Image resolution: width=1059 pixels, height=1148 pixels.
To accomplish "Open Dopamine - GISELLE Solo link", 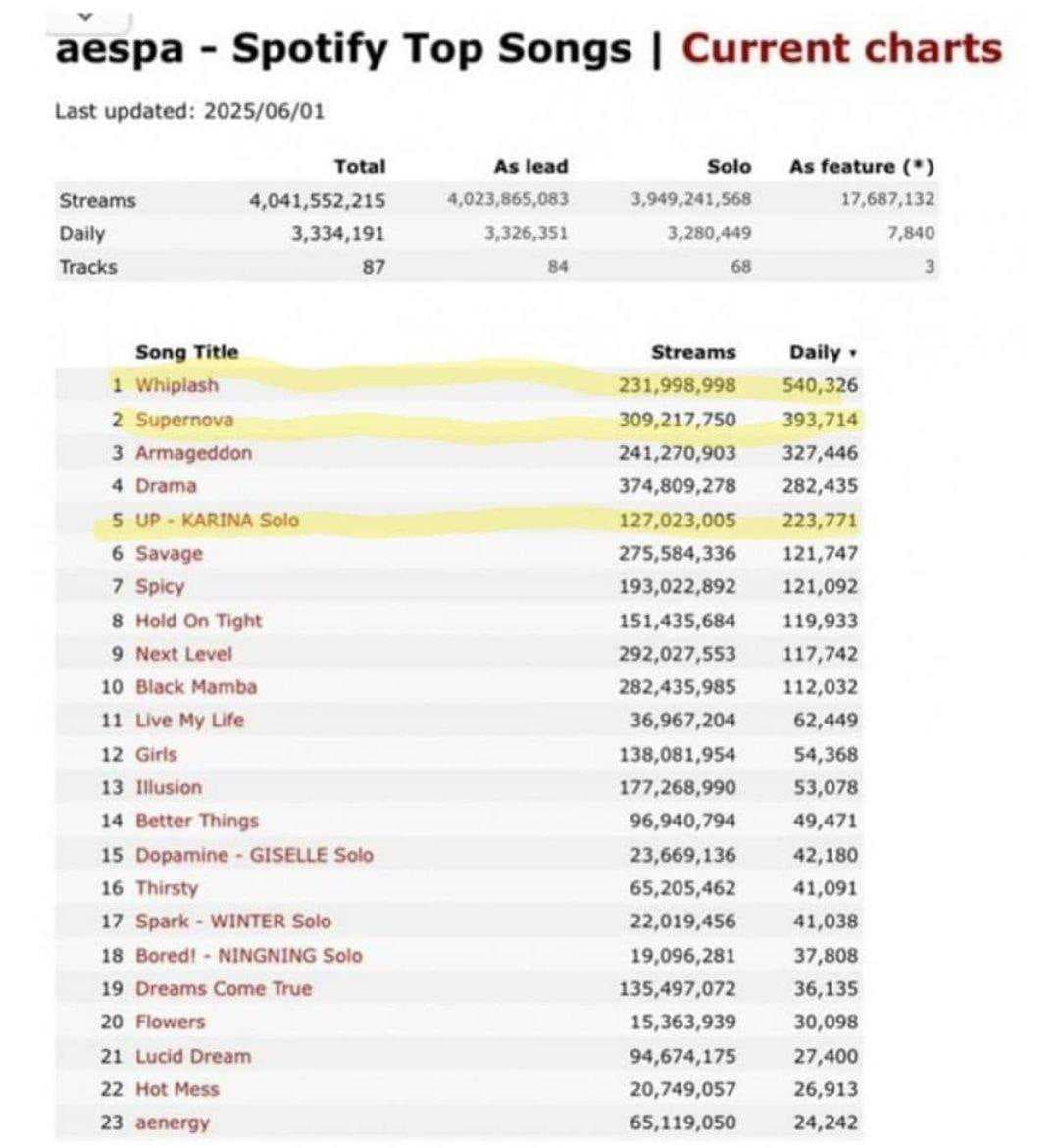I will click(x=254, y=855).
